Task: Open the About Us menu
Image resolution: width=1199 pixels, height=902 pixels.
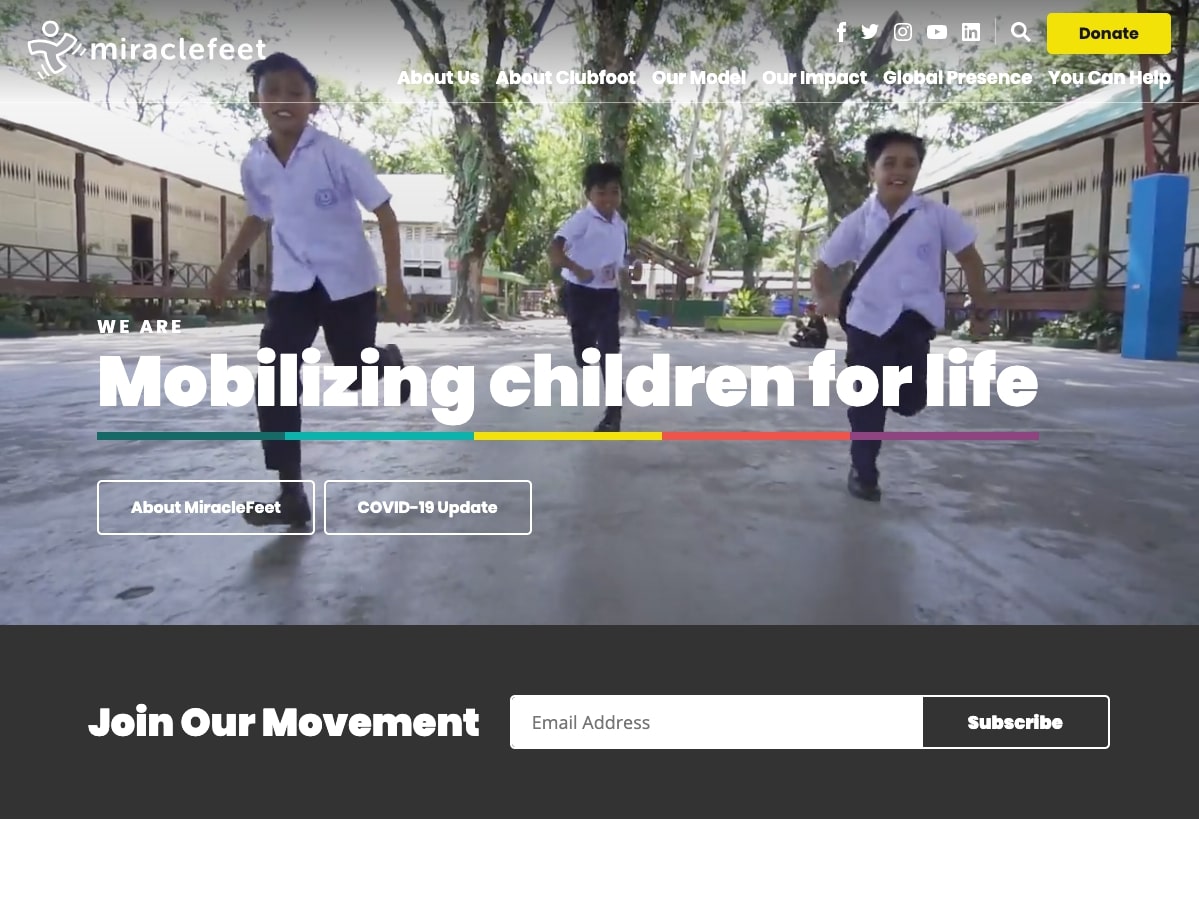Action: [x=438, y=78]
